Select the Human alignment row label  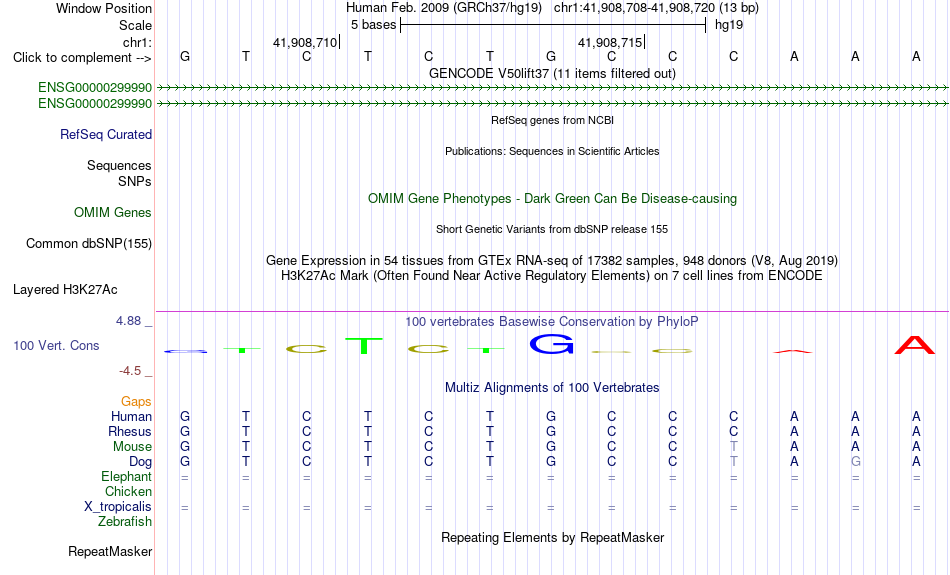(131, 416)
